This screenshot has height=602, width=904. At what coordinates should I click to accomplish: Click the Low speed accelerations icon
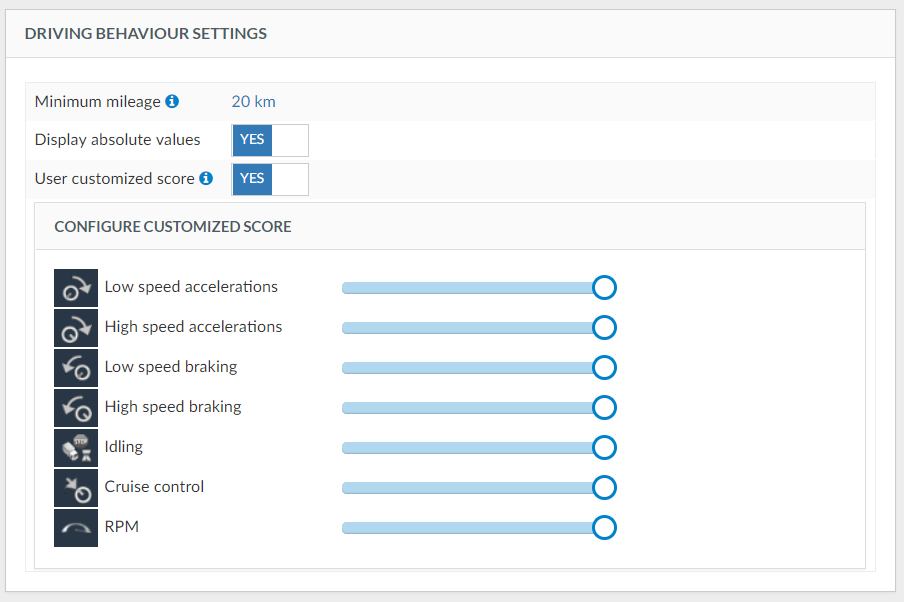(x=76, y=288)
